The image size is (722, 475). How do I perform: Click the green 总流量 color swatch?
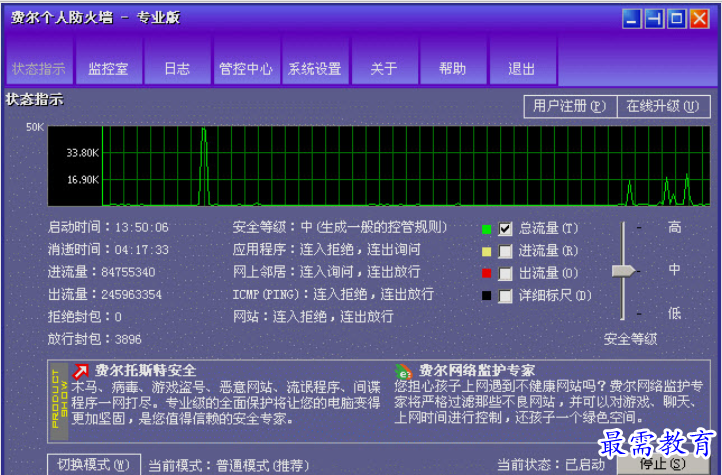point(486,229)
